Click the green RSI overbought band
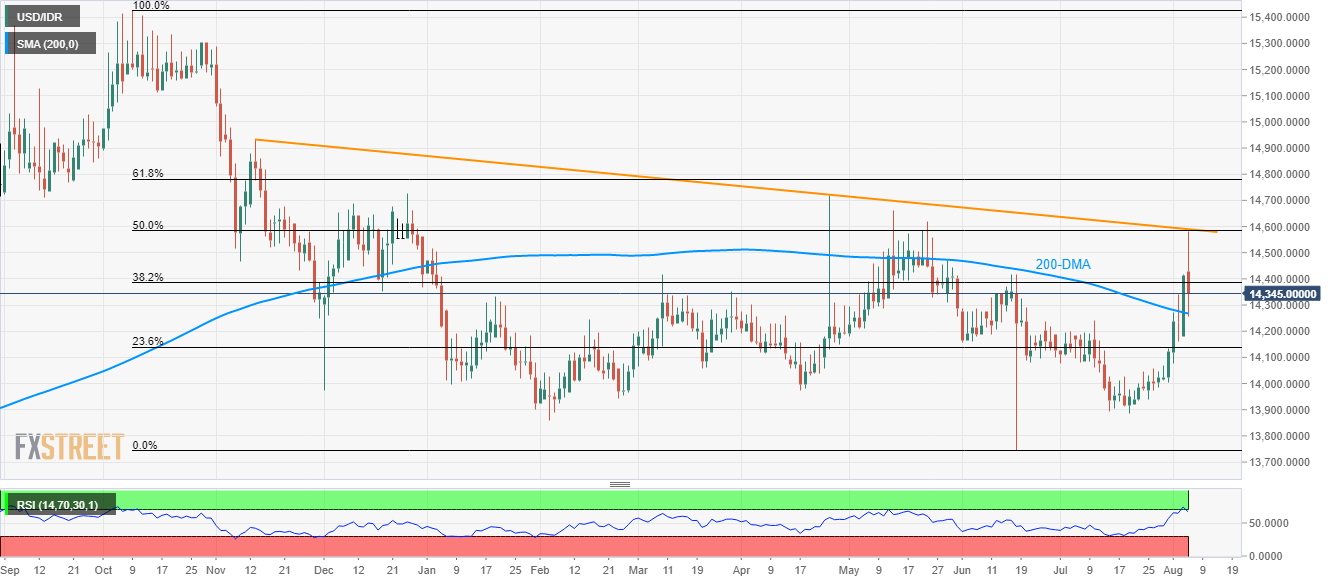The image size is (1331, 583). click(650, 499)
